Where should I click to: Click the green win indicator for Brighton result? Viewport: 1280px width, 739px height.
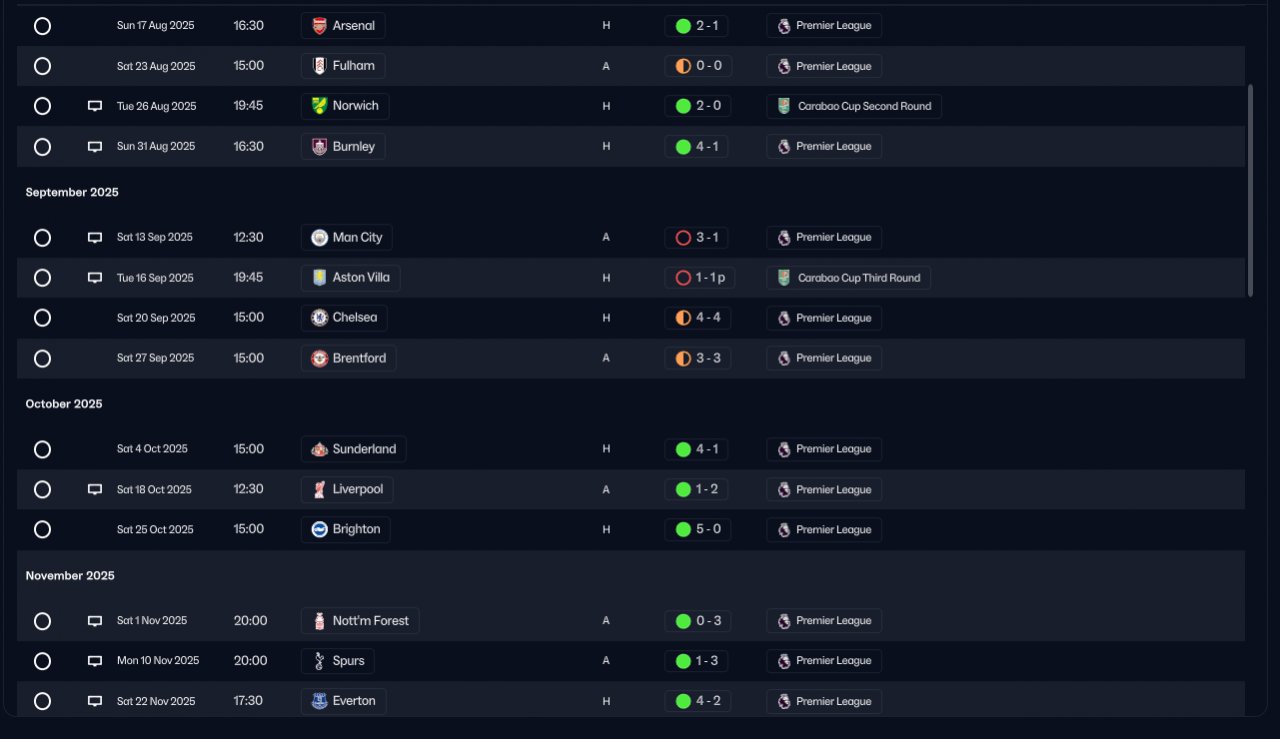683,529
